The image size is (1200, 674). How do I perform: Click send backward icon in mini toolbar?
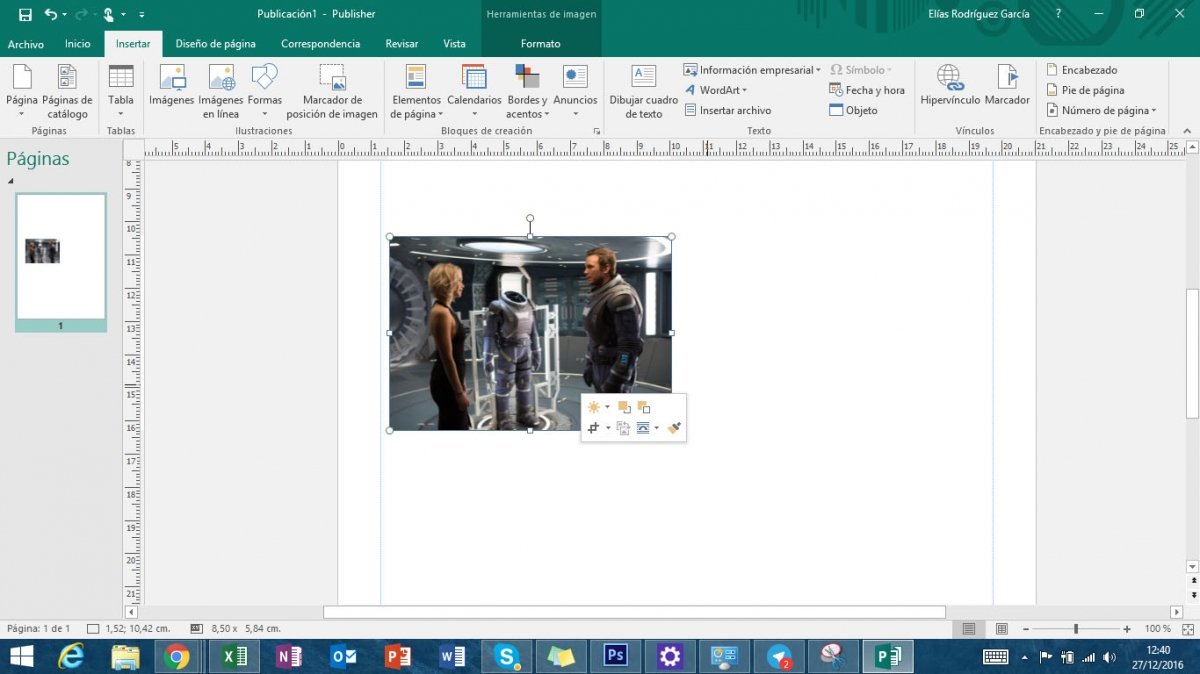click(644, 407)
